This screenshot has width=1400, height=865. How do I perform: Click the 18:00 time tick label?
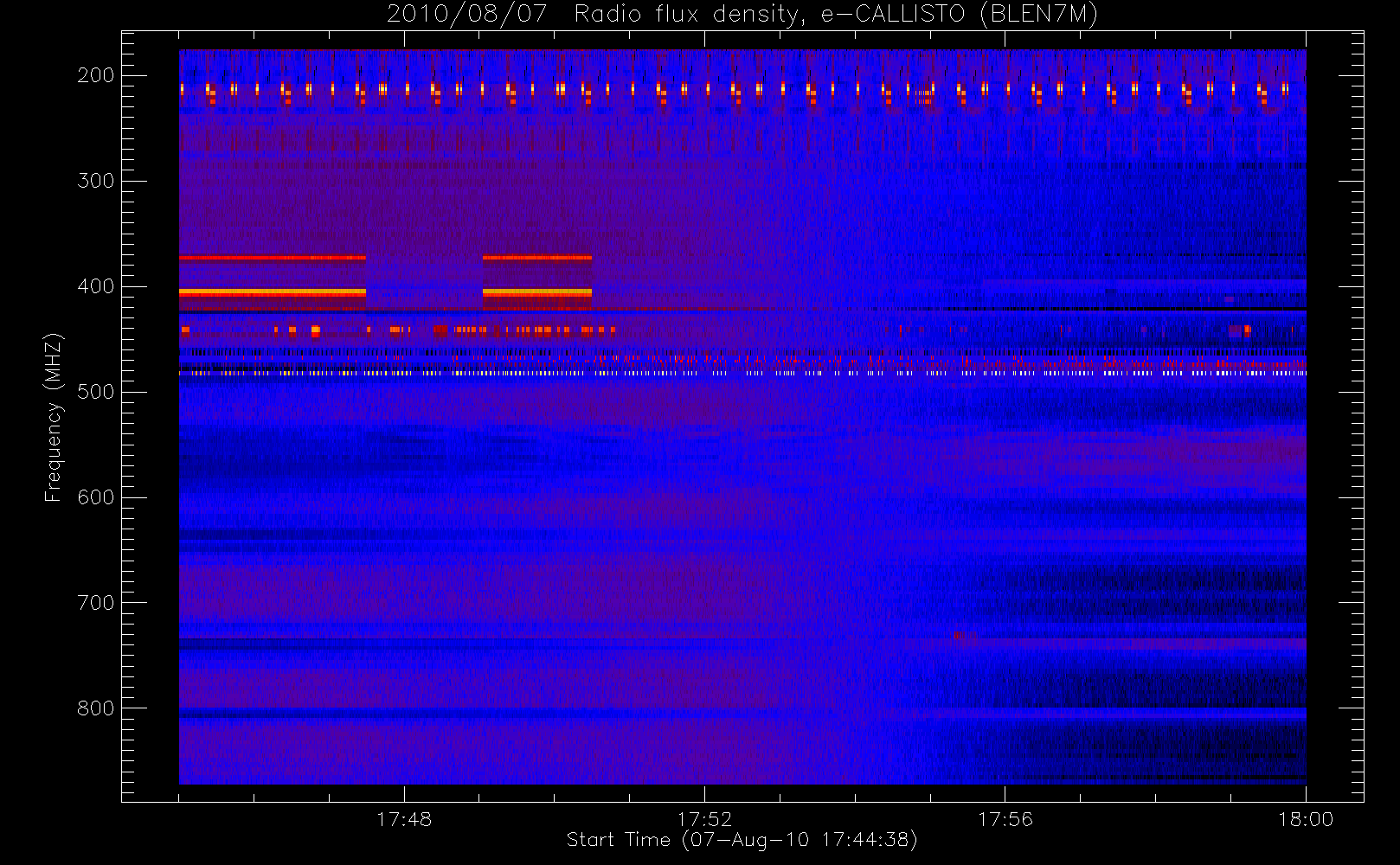pos(1306,819)
